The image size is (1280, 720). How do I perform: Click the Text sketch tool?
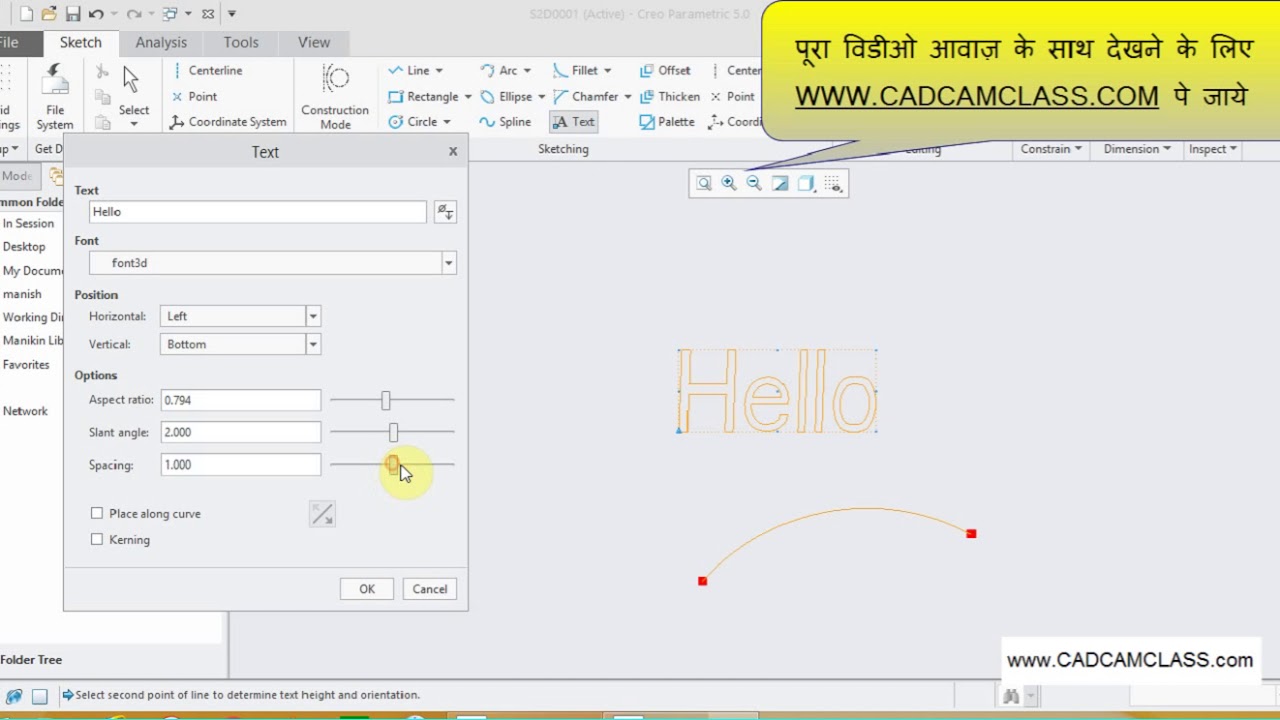pos(574,122)
